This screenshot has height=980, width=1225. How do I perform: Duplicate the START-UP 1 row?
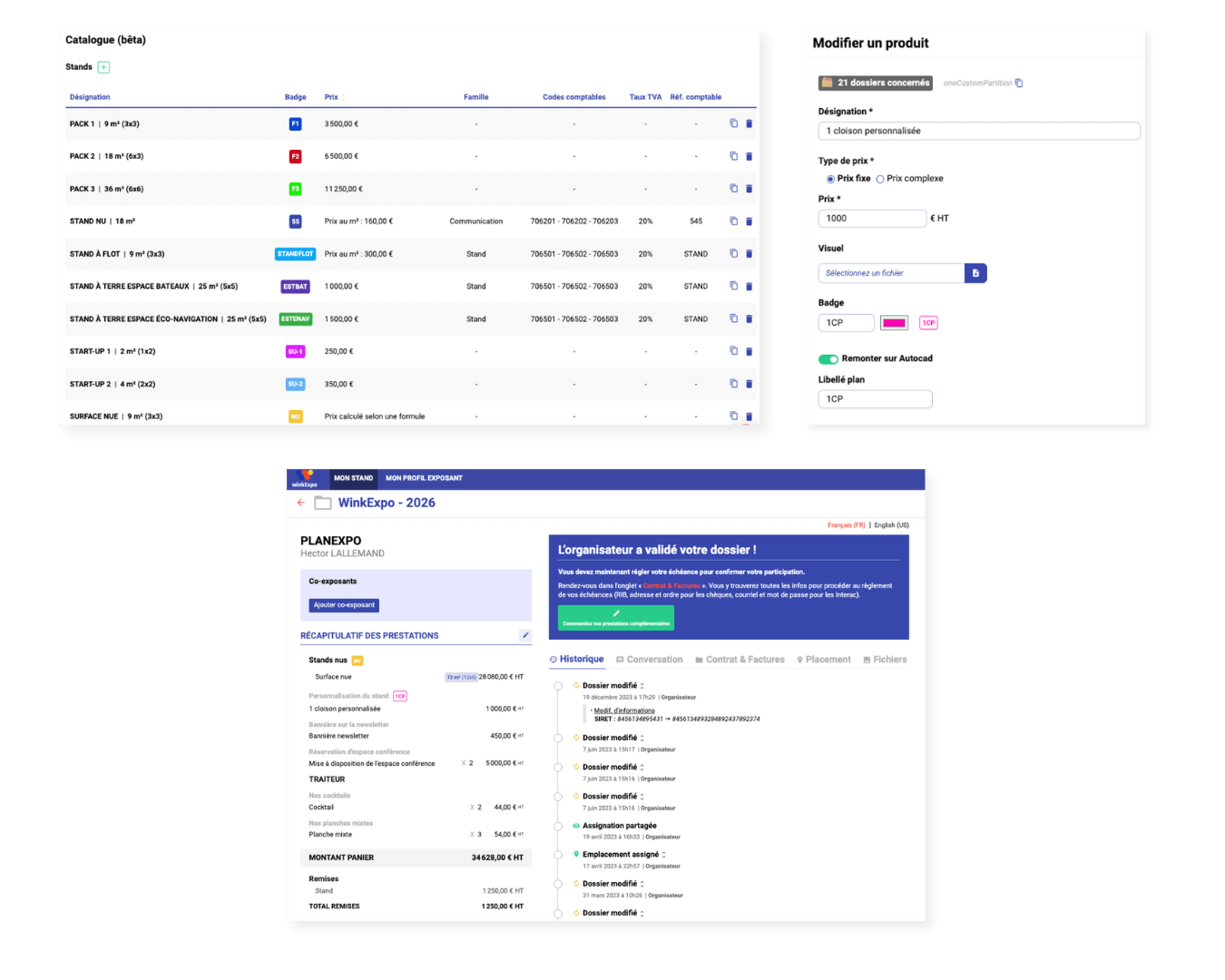[x=734, y=351]
